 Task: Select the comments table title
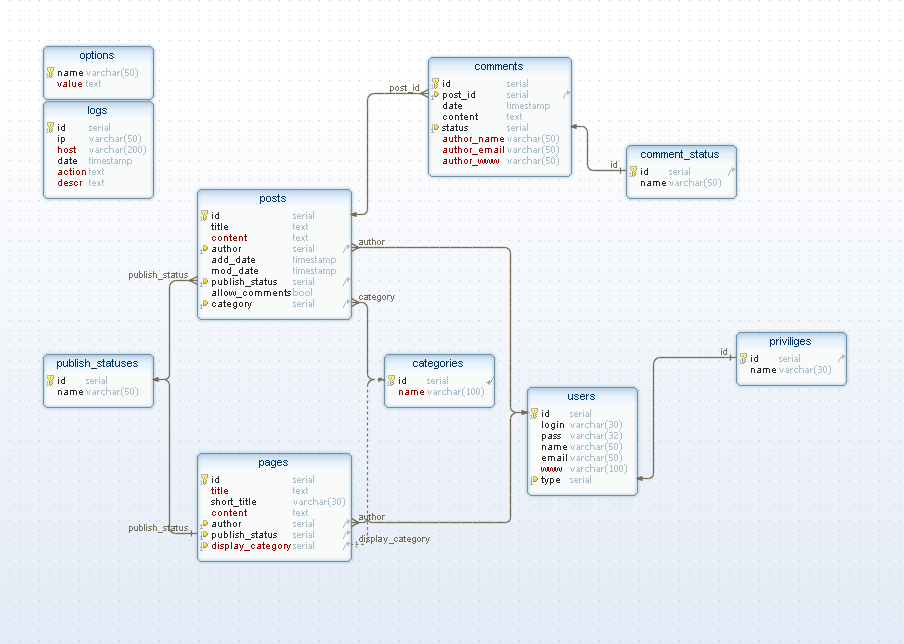coord(499,66)
